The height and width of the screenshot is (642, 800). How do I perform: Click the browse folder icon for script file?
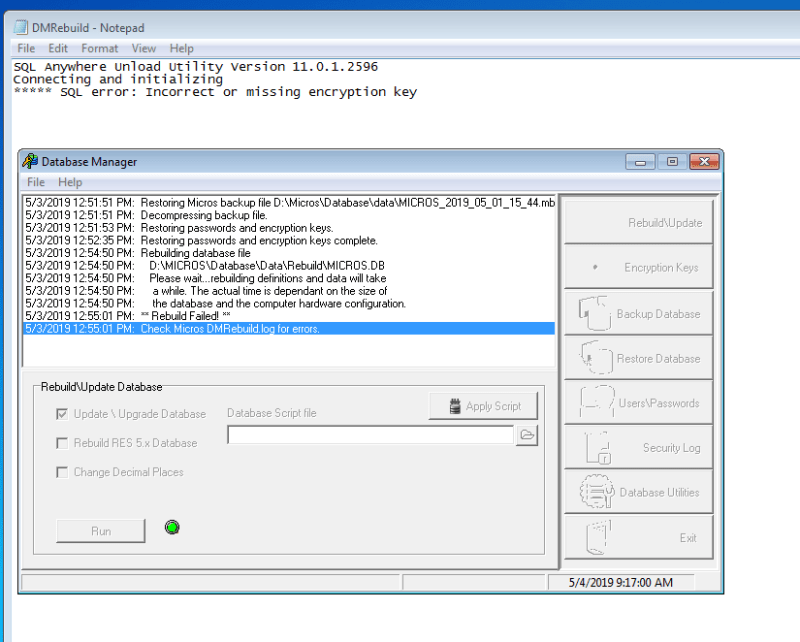527,435
